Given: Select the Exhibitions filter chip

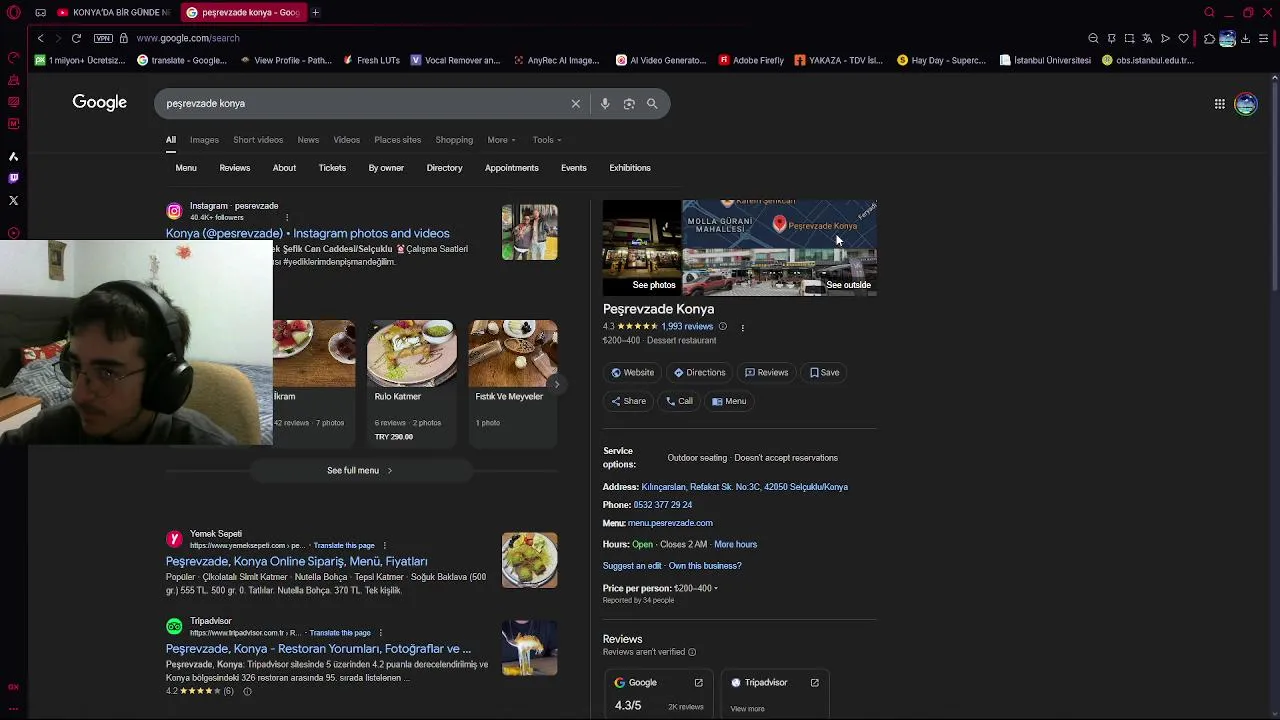Looking at the screenshot, I should coord(630,168).
